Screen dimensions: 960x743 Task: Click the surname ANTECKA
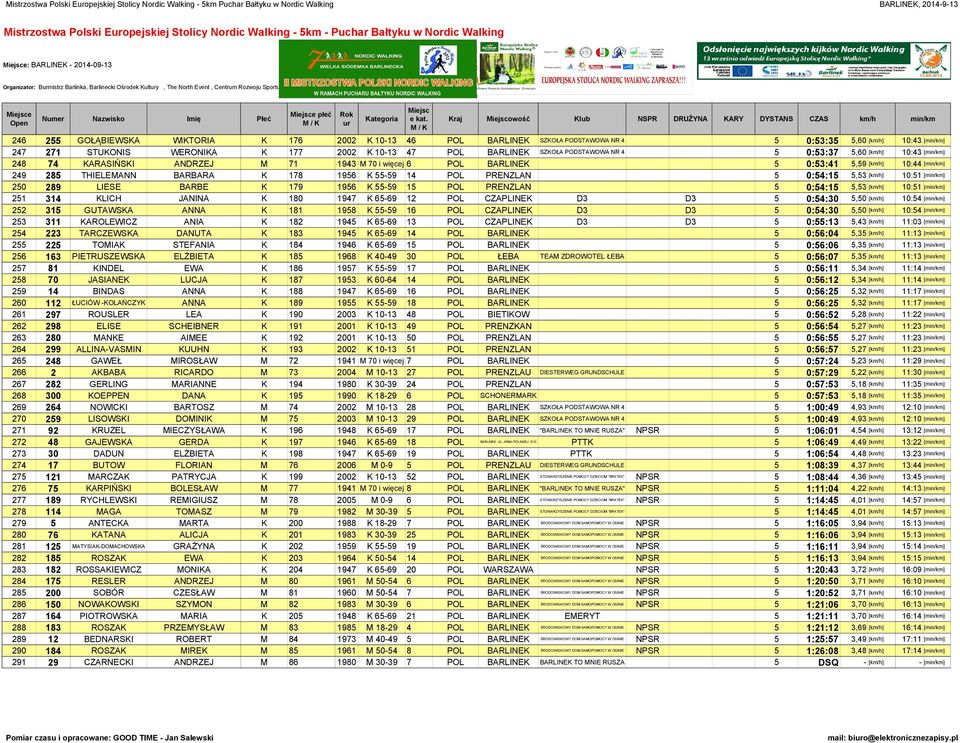pyautogui.click(x=108, y=524)
